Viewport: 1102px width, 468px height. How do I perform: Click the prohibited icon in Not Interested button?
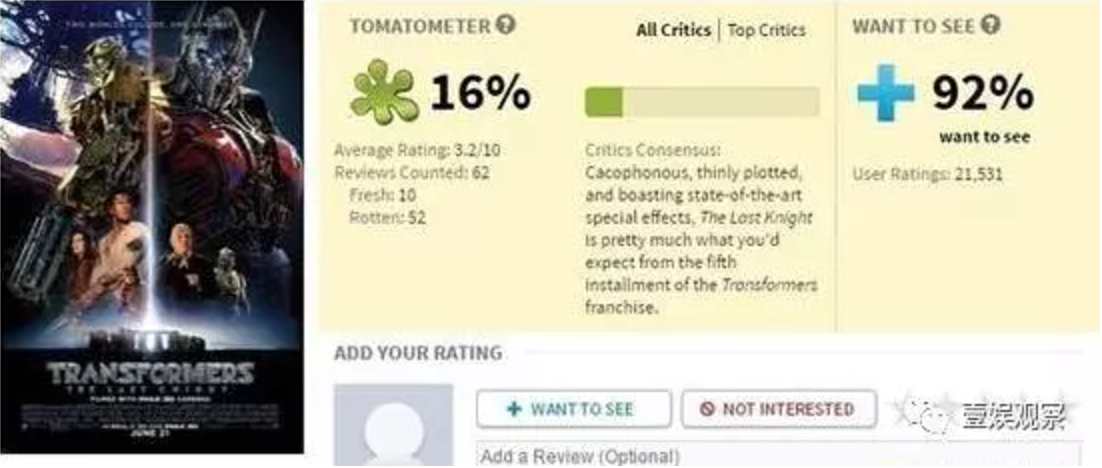[707, 409]
